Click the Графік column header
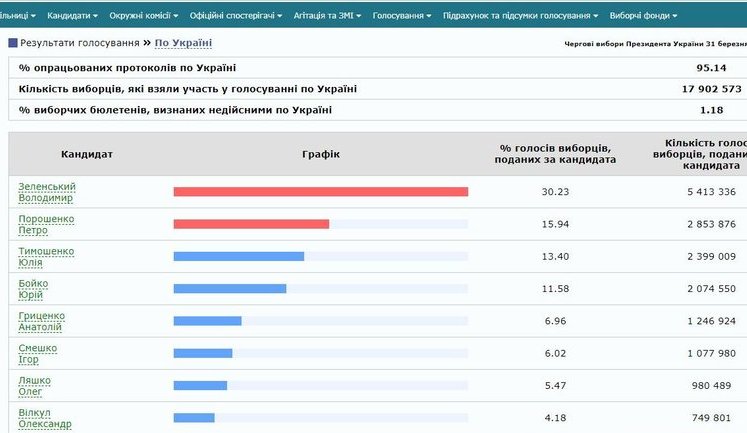Image resolution: width=747 pixels, height=433 pixels. coord(321,154)
